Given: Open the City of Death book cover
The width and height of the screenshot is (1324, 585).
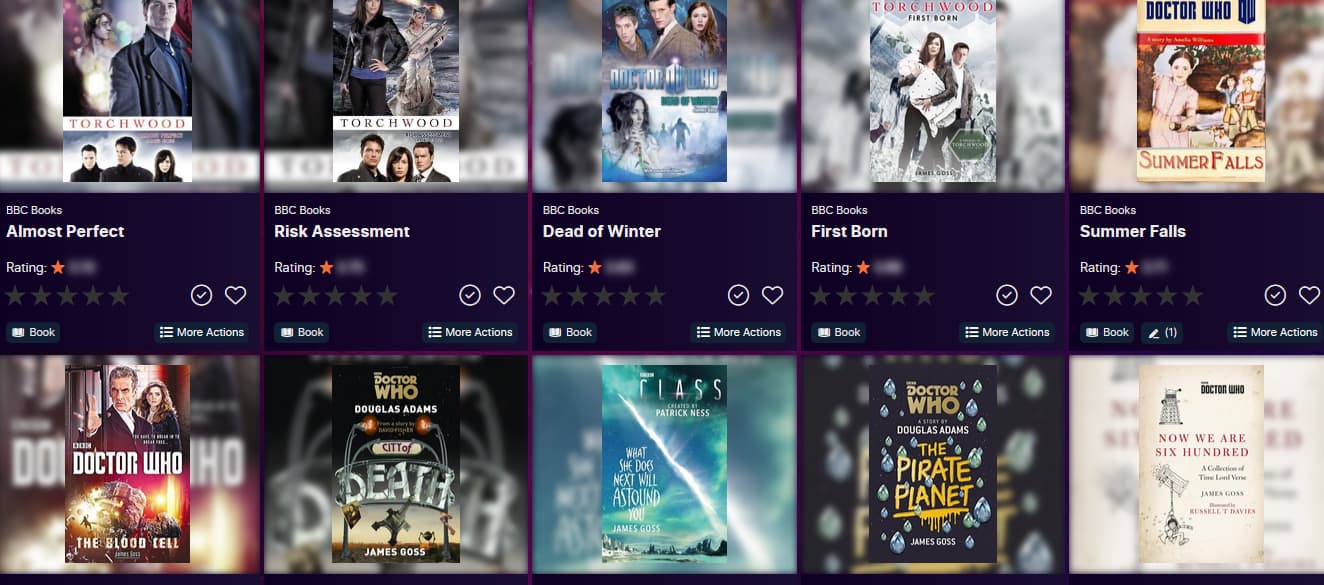Looking at the screenshot, I should click(x=396, y=463).
